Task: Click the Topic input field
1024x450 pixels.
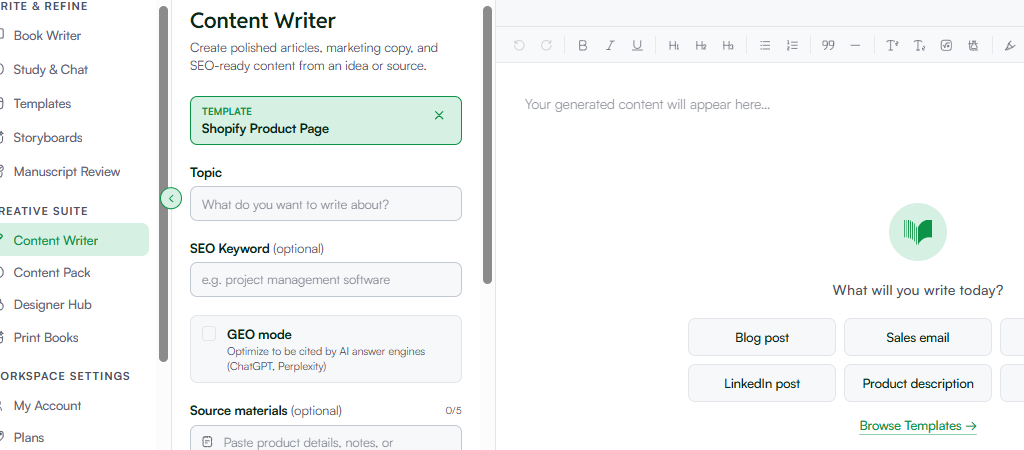Action: coord(326,204)
